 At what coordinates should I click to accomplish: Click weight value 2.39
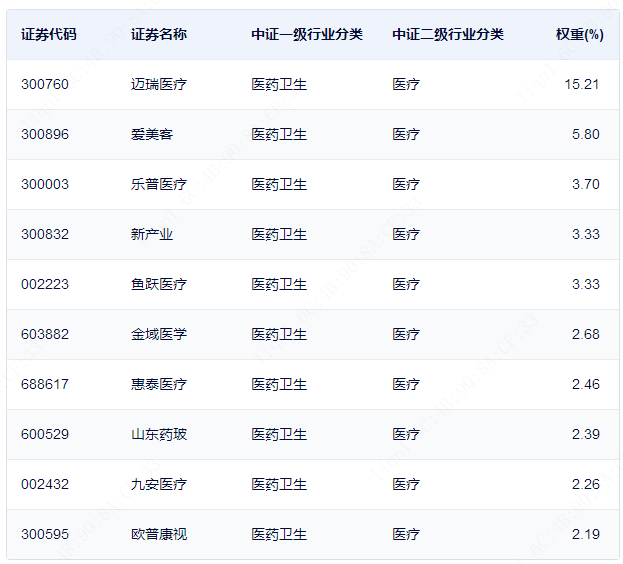pyautogui.click(x=586, y=435)
